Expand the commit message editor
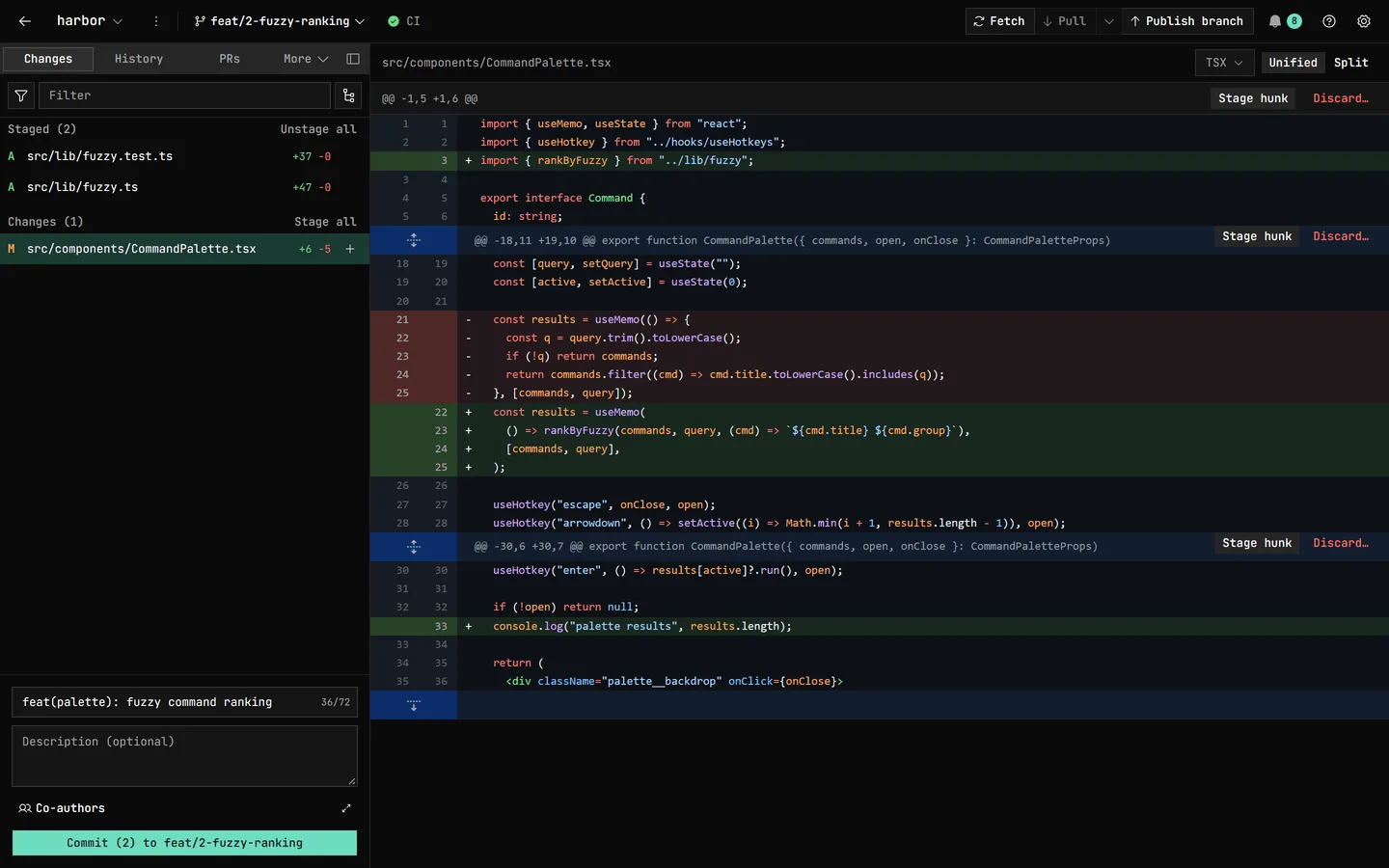The width and height of the screenshot is (1389, 868). tap(346, 808)
